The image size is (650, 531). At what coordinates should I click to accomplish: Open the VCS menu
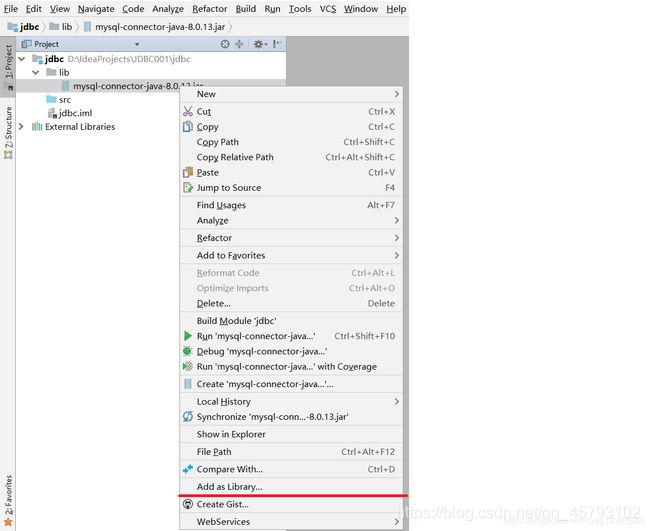click(327, 9)
